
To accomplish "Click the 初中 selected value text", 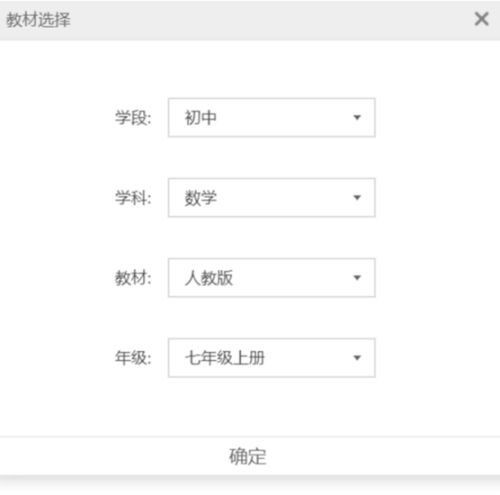I will [x=201, y=118].
